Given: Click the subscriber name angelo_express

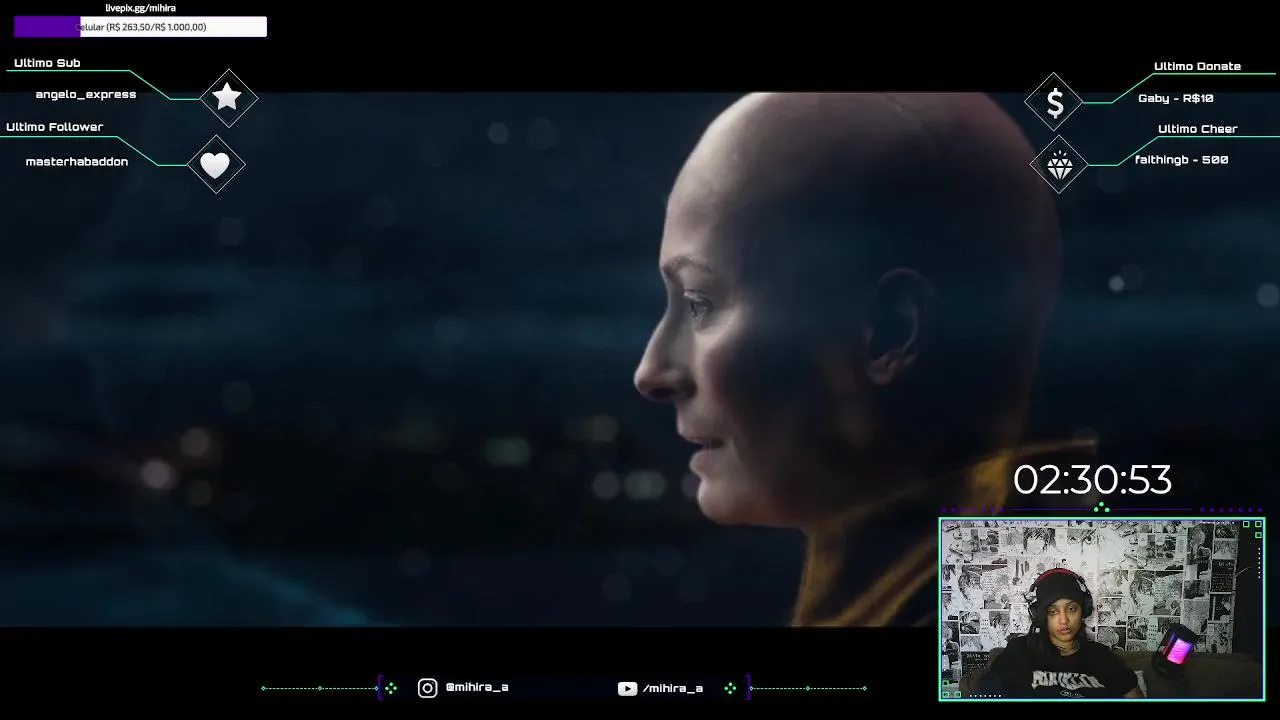Looking at the screenshot, I should coord(86,94).
